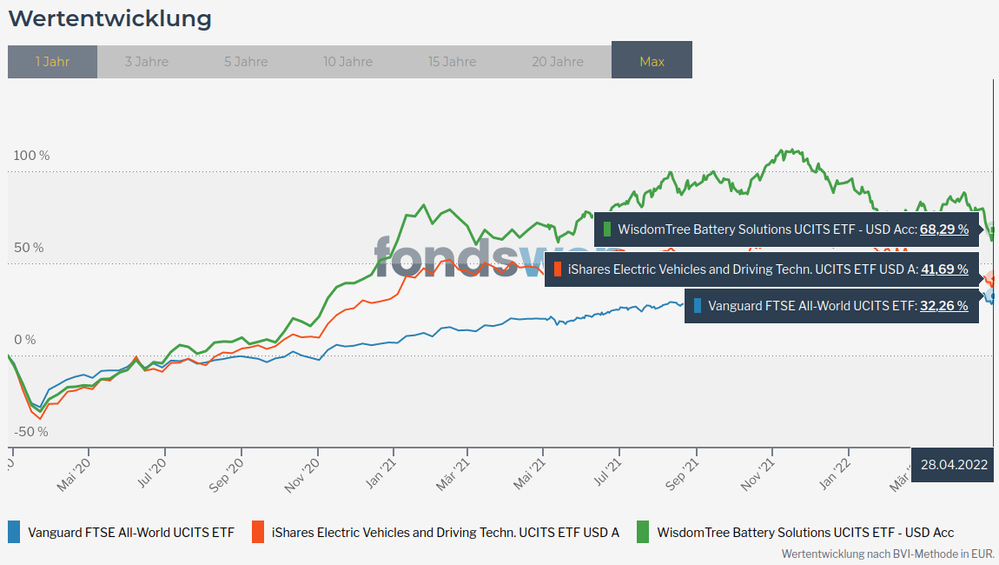Image resolution: width=999 pixels, height=565 pixels.
Task: Click the green WisdomTree legend color square
Action: click(643, 532)
